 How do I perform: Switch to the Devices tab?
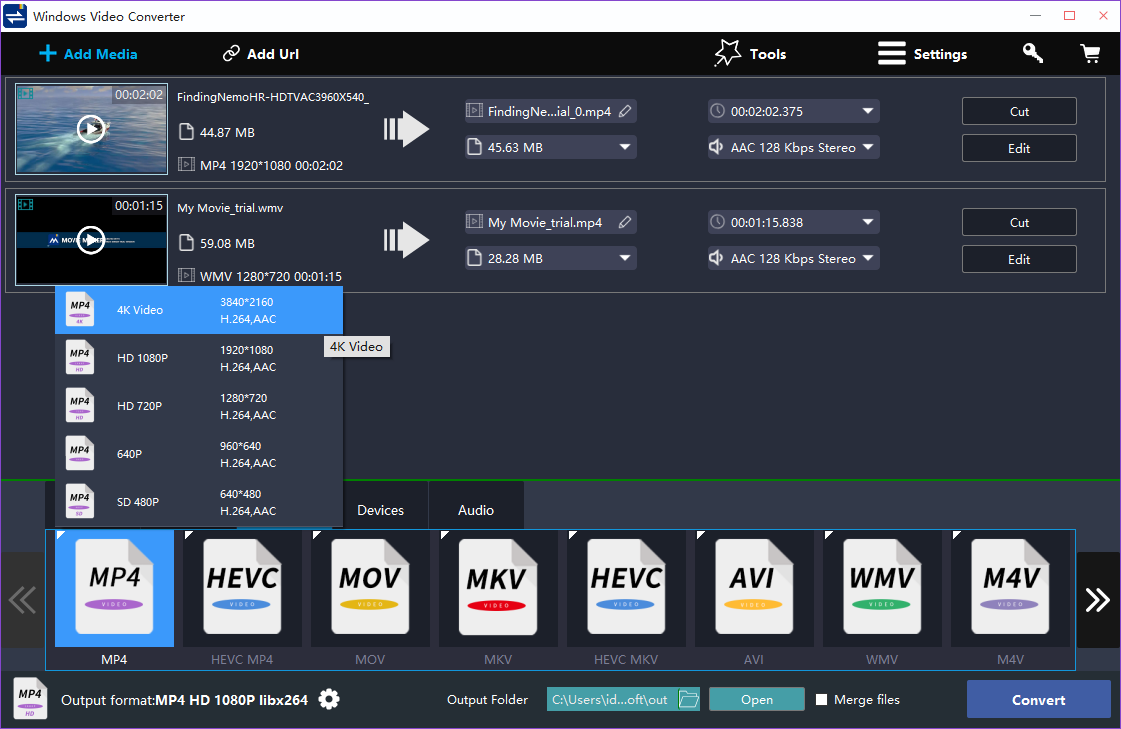(383, 510)
